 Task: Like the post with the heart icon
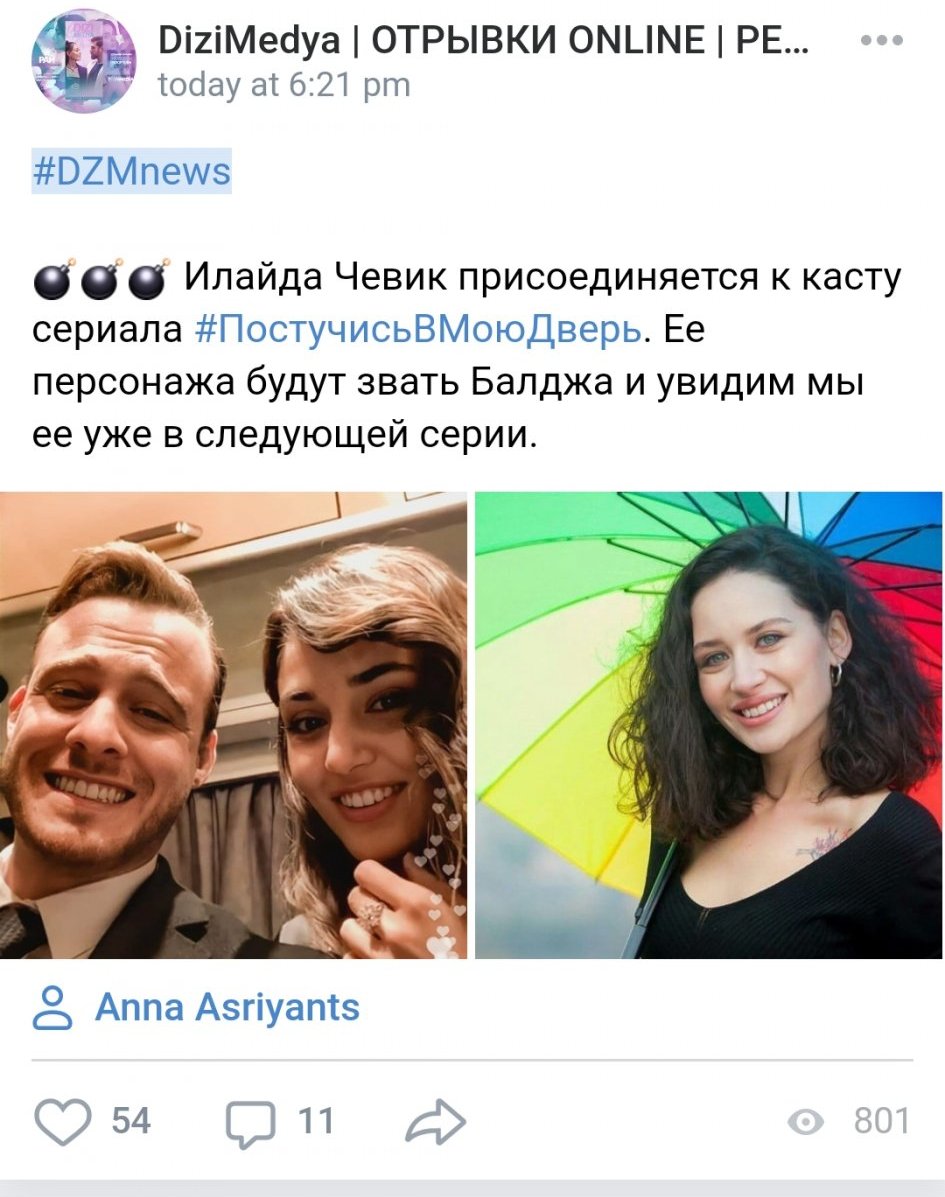[x=63, y=1121]
